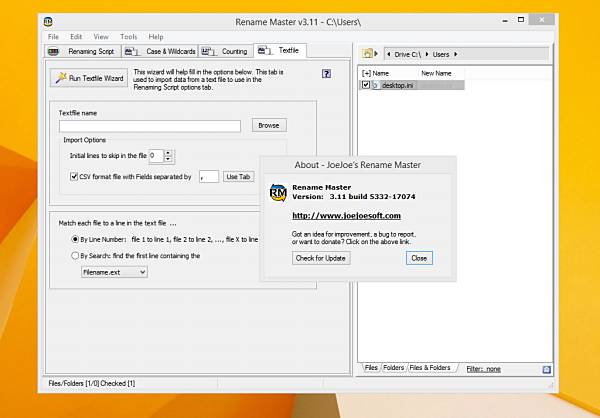The image size is (600, 418).
Task: Decrease initial lines to skip value
Action: [169, 159]
